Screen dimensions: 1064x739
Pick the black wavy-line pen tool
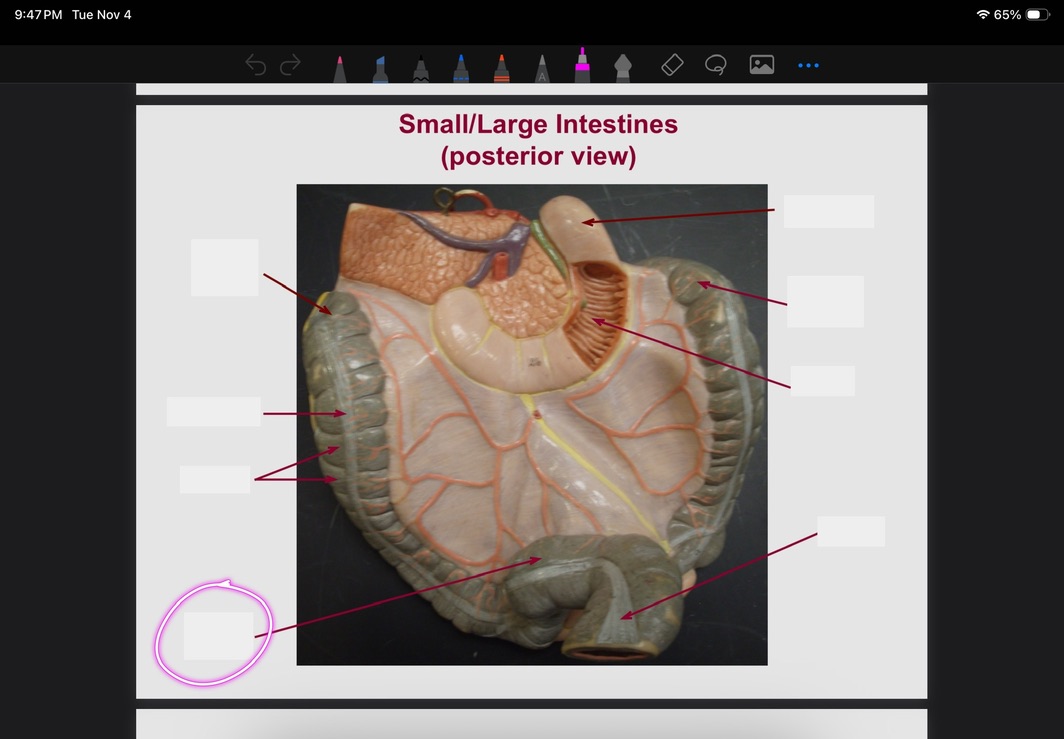point(421,68)
